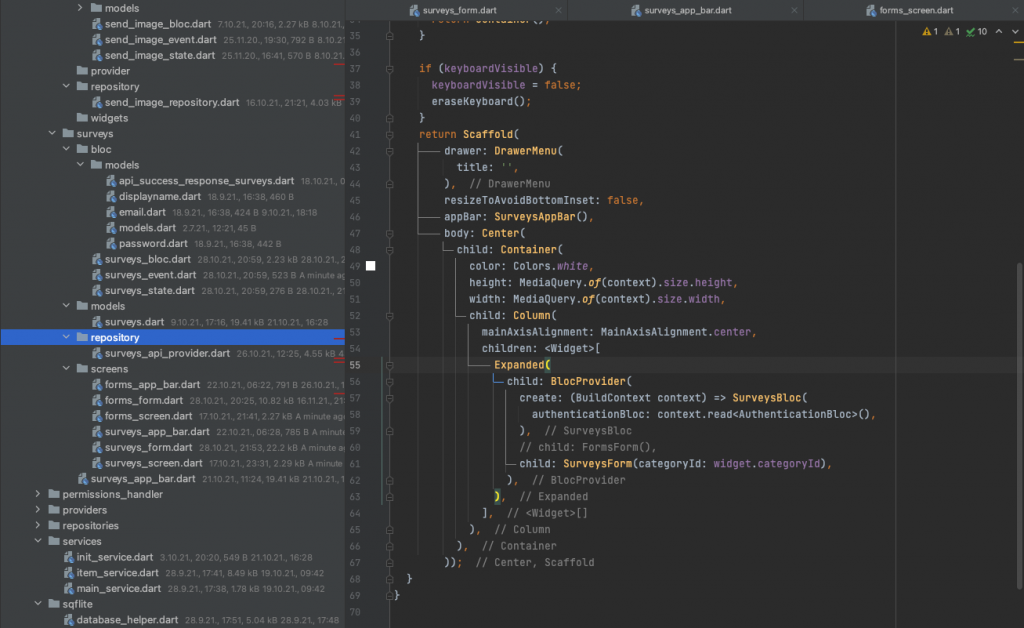Click the weak warning count icon in inspection widget
Image resolution: width=1024 pixels, height=628 pixels.
tap(949, 31)
